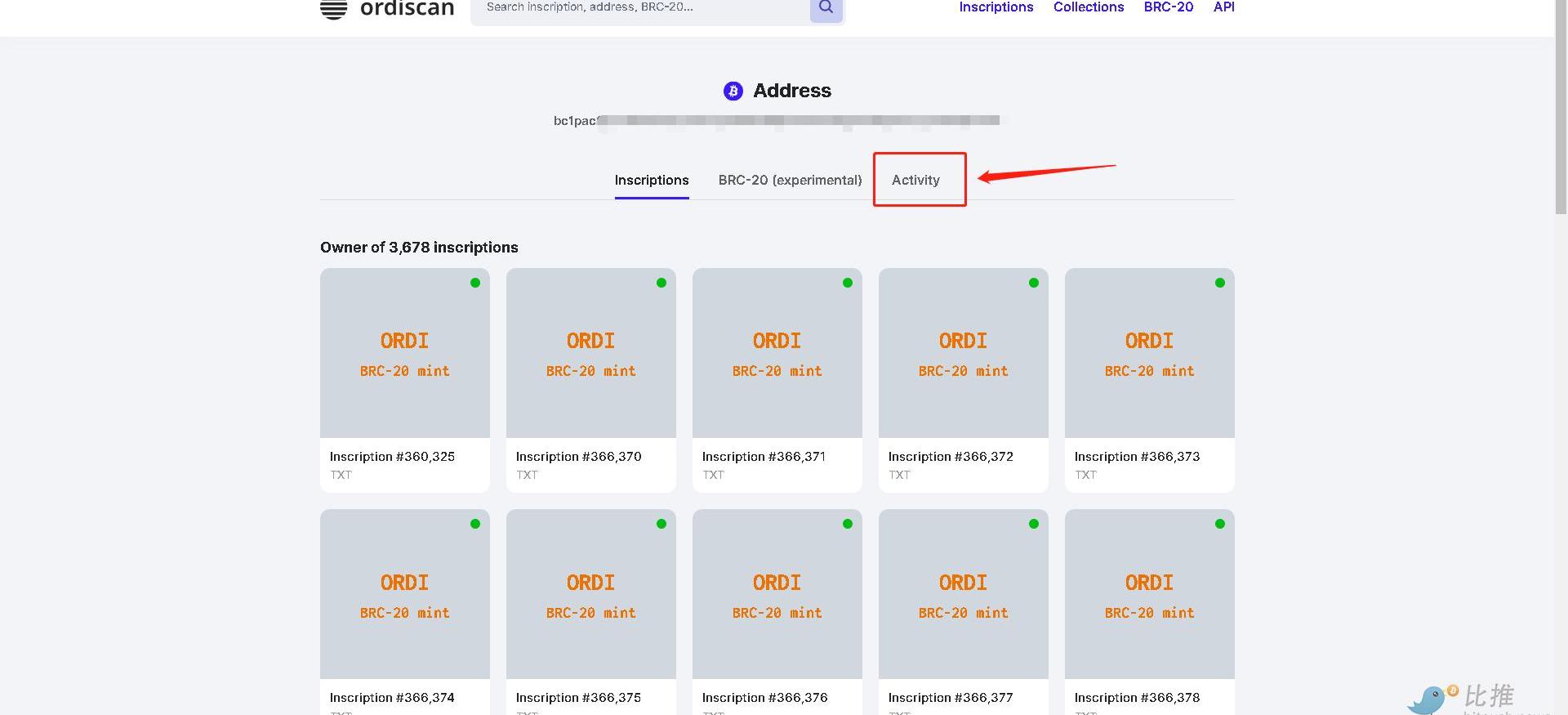
Task: Open Inscription #366,374 ORDI thumbnail
Action: point(404,594)
